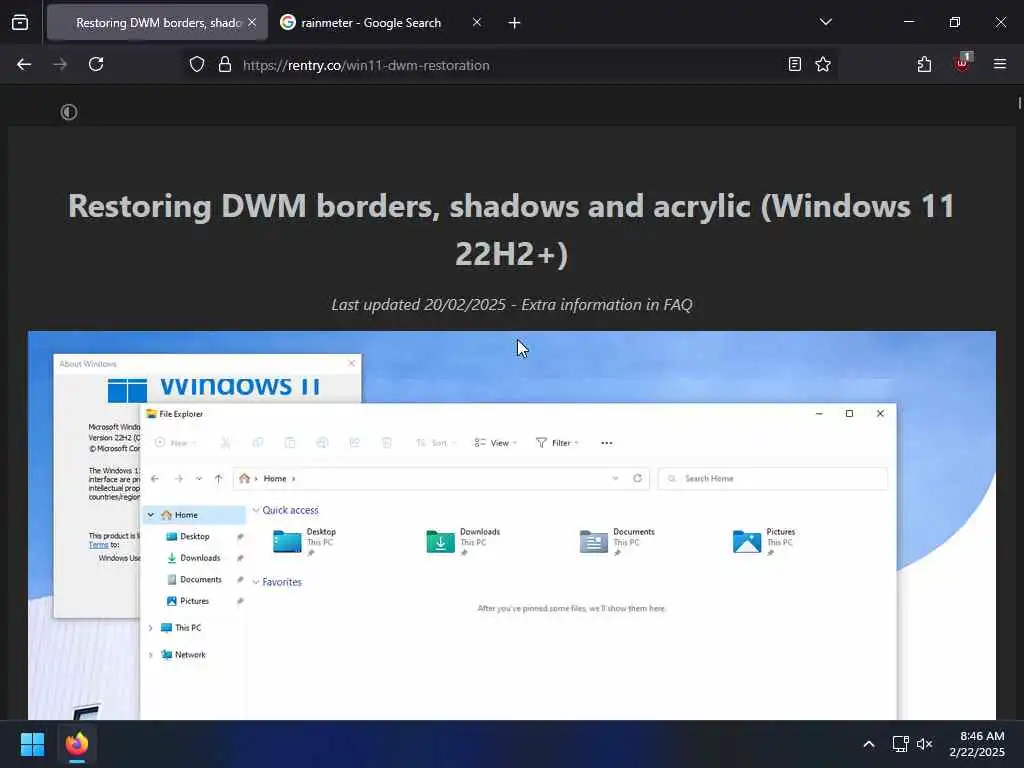Focus the rentry.co address bar
The image size is (1024, 768).
pyautogui.click(x=509, y=65)
